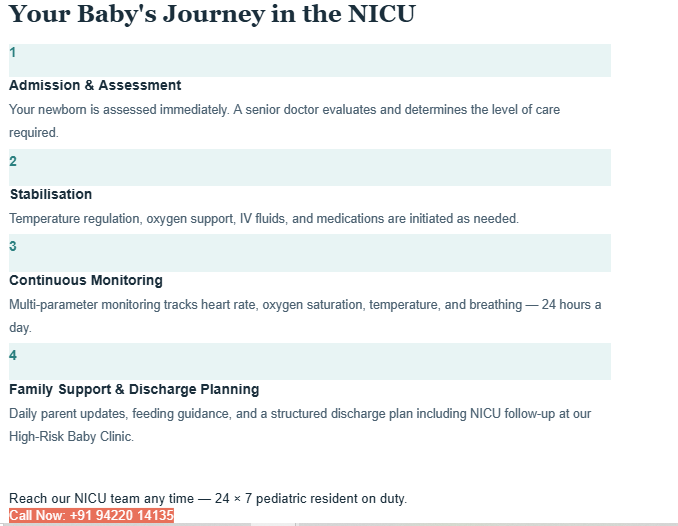Click the Call Now +91 94220 14135 link
This screenshot has width=678, height=526.
click(x=91, y=516)
